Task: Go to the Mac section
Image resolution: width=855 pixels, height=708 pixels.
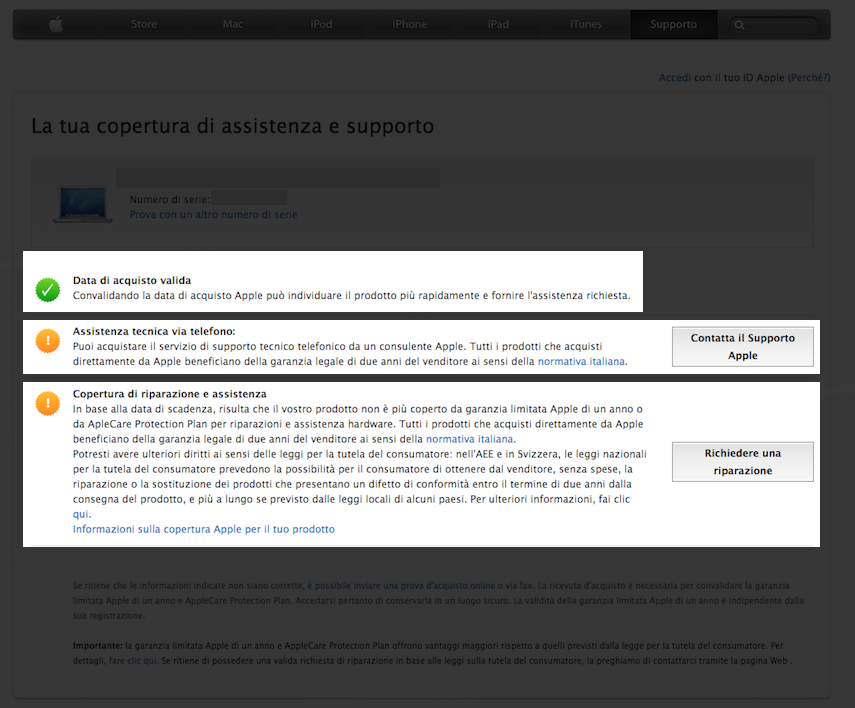Action: (233, 24)
